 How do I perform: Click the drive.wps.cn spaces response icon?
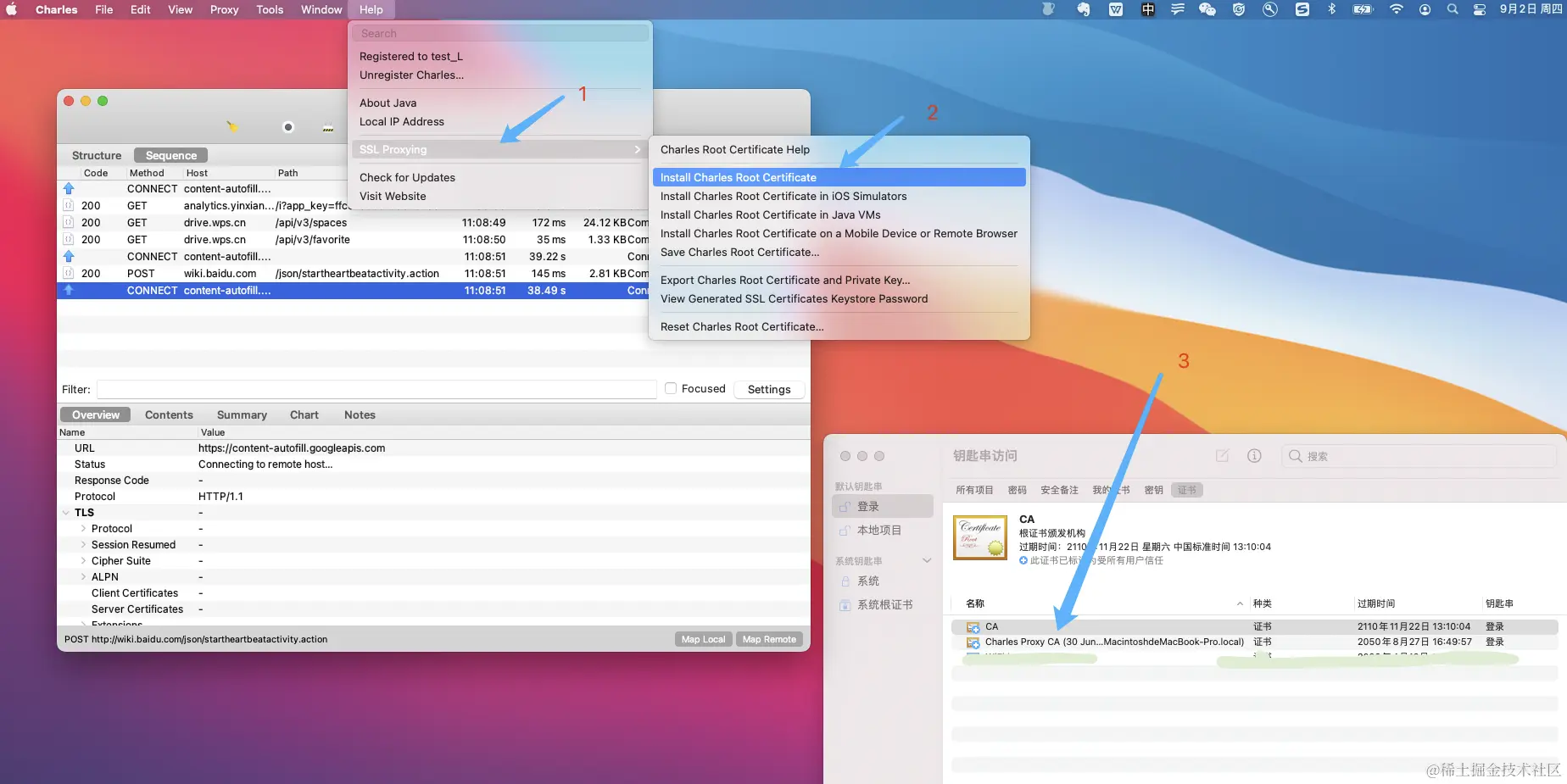click(x=69, y=223)
